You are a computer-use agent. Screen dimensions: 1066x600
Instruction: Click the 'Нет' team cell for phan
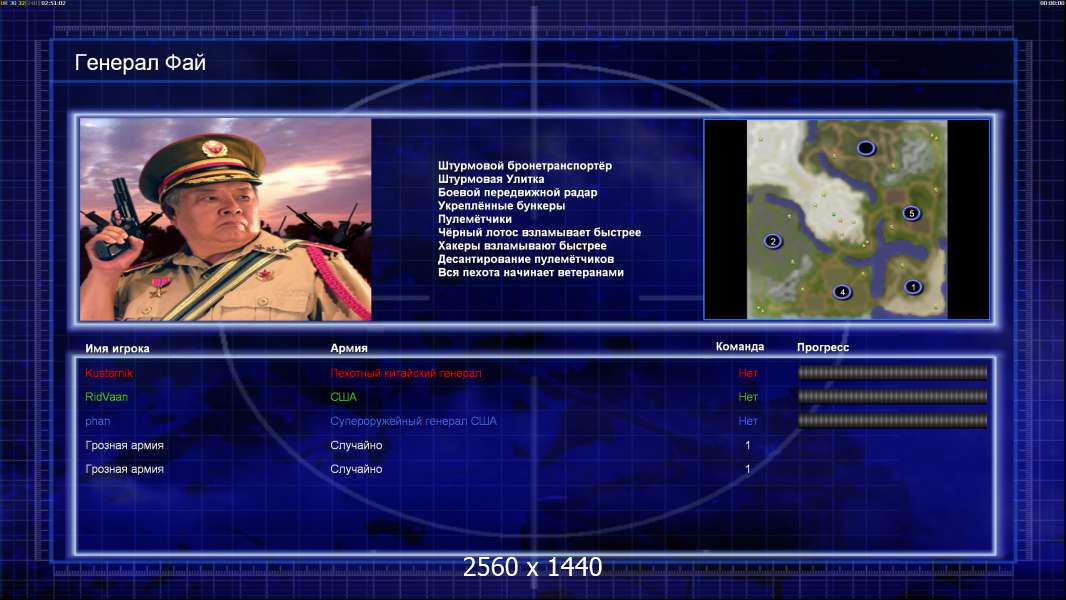748,421
